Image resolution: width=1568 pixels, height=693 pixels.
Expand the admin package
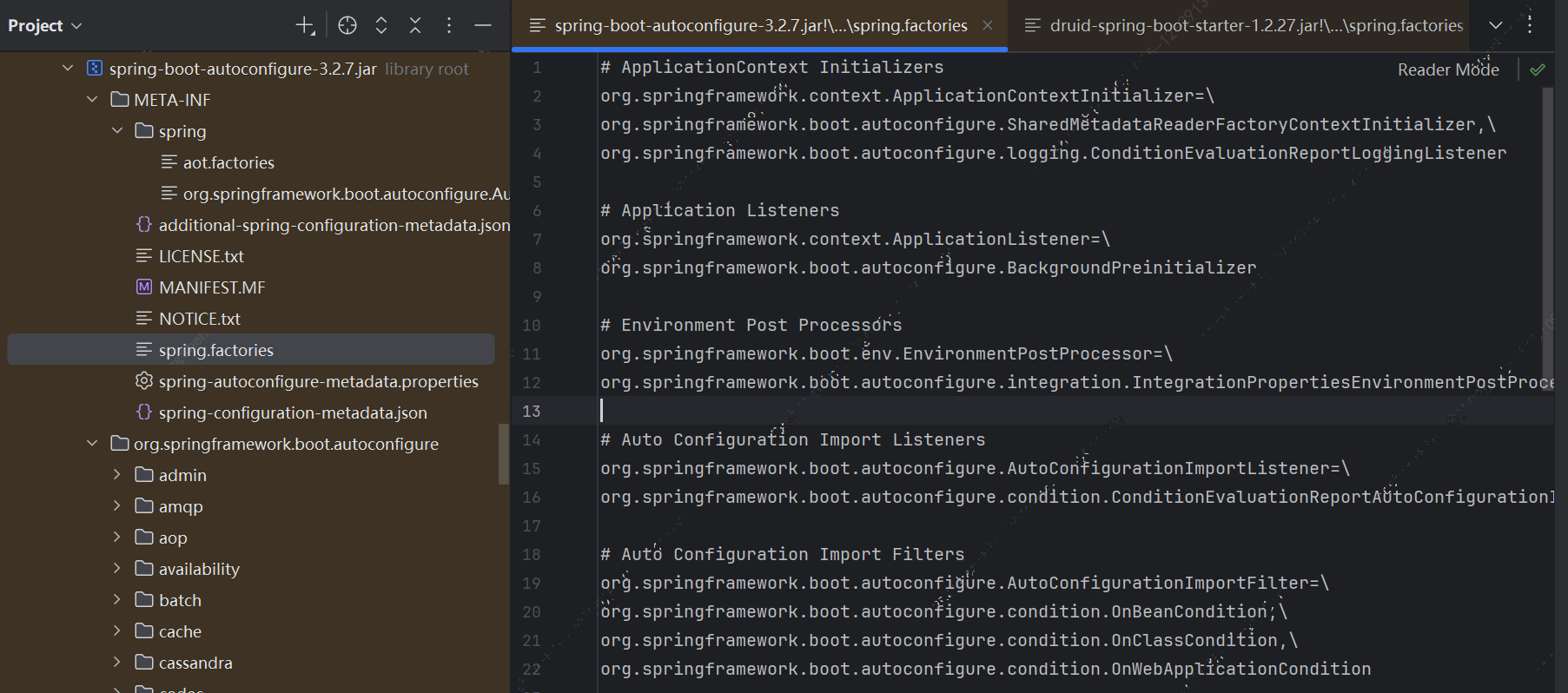[117, 475]
